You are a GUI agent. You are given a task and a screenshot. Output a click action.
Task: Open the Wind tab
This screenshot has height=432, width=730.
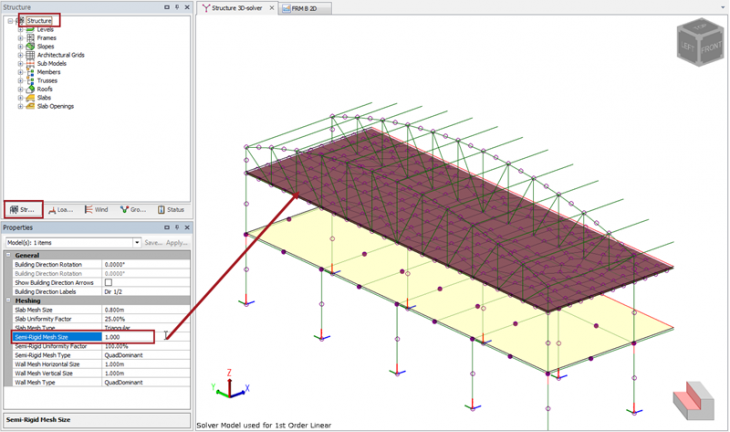point(96,210)
